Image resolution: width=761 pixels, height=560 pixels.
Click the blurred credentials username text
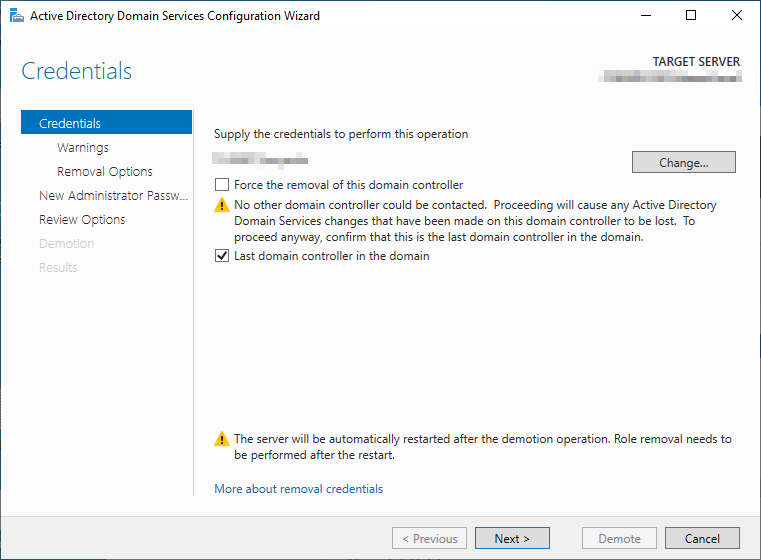tap(260, 160)
